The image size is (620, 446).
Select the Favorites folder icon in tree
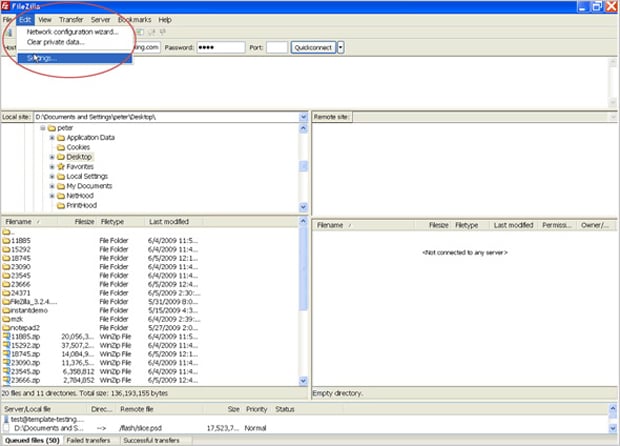(59, 166)
